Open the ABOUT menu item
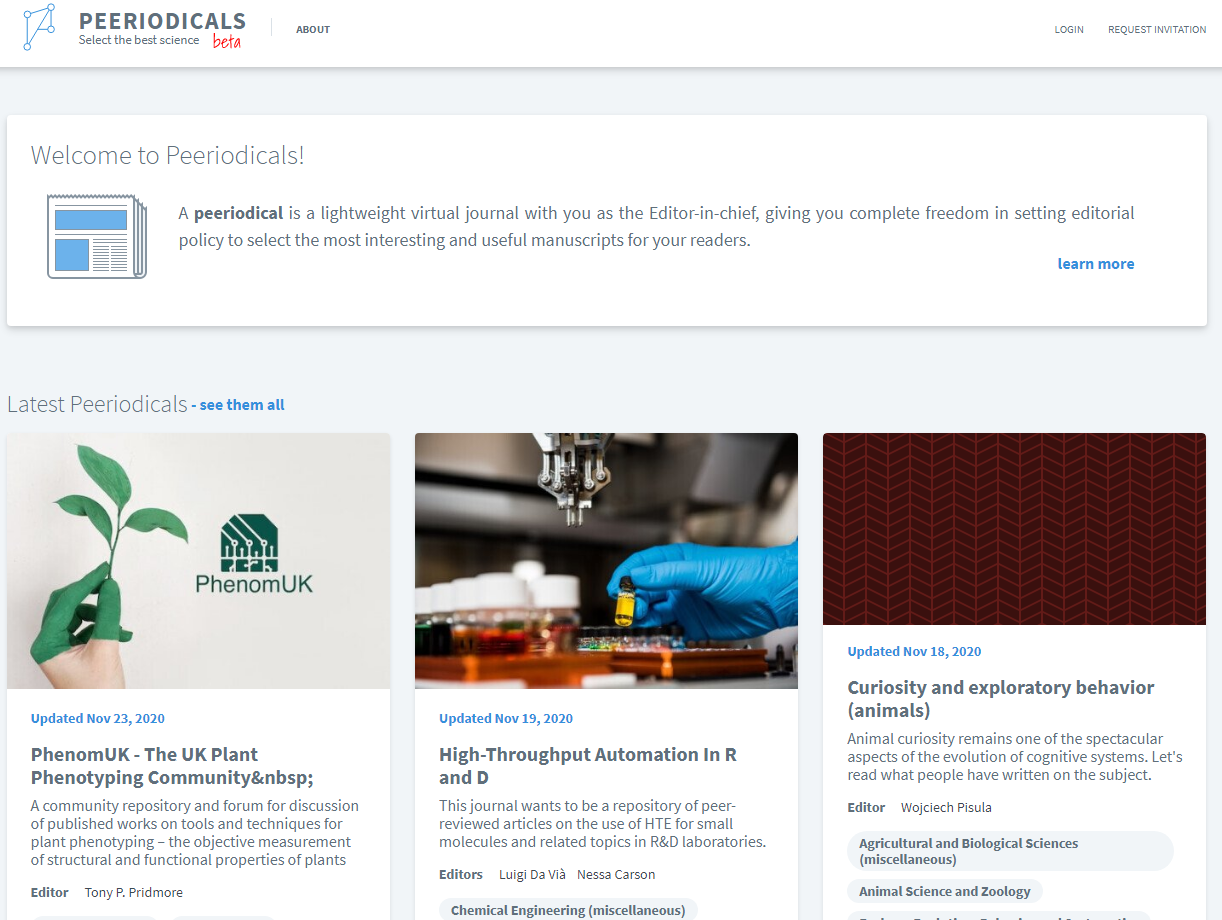 313,30
